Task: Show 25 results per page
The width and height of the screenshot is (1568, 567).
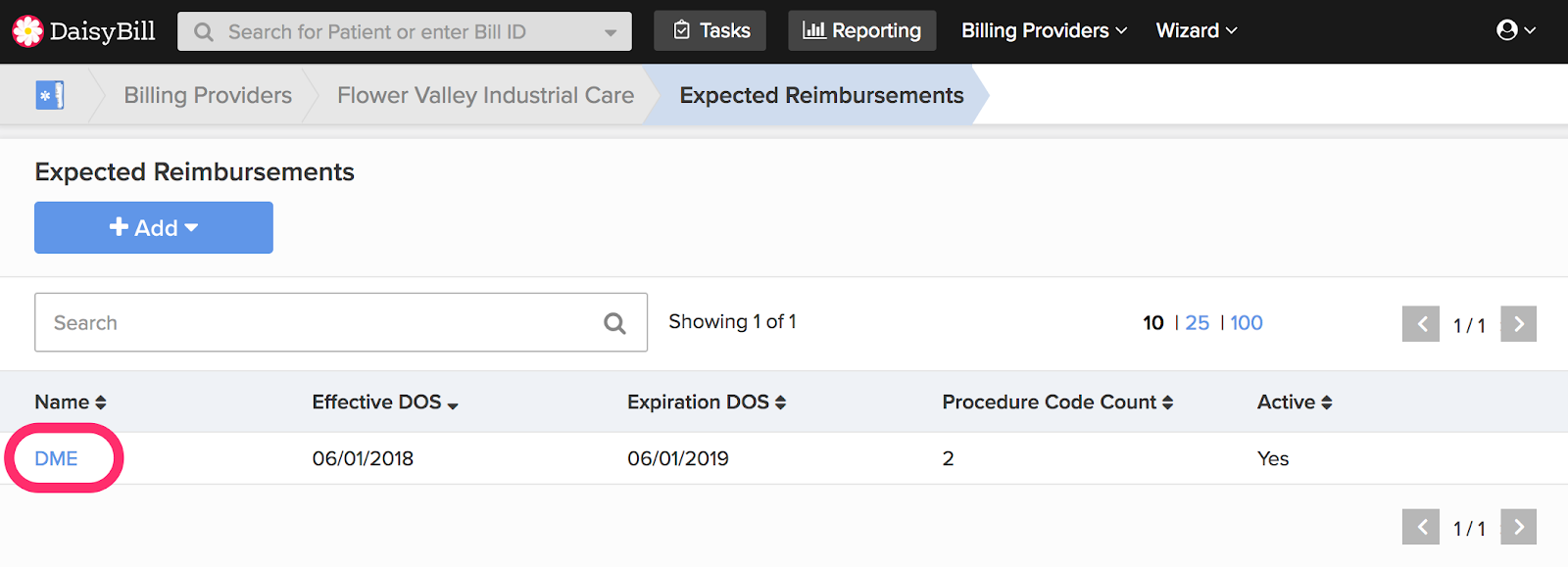Action: [1198, 323]
